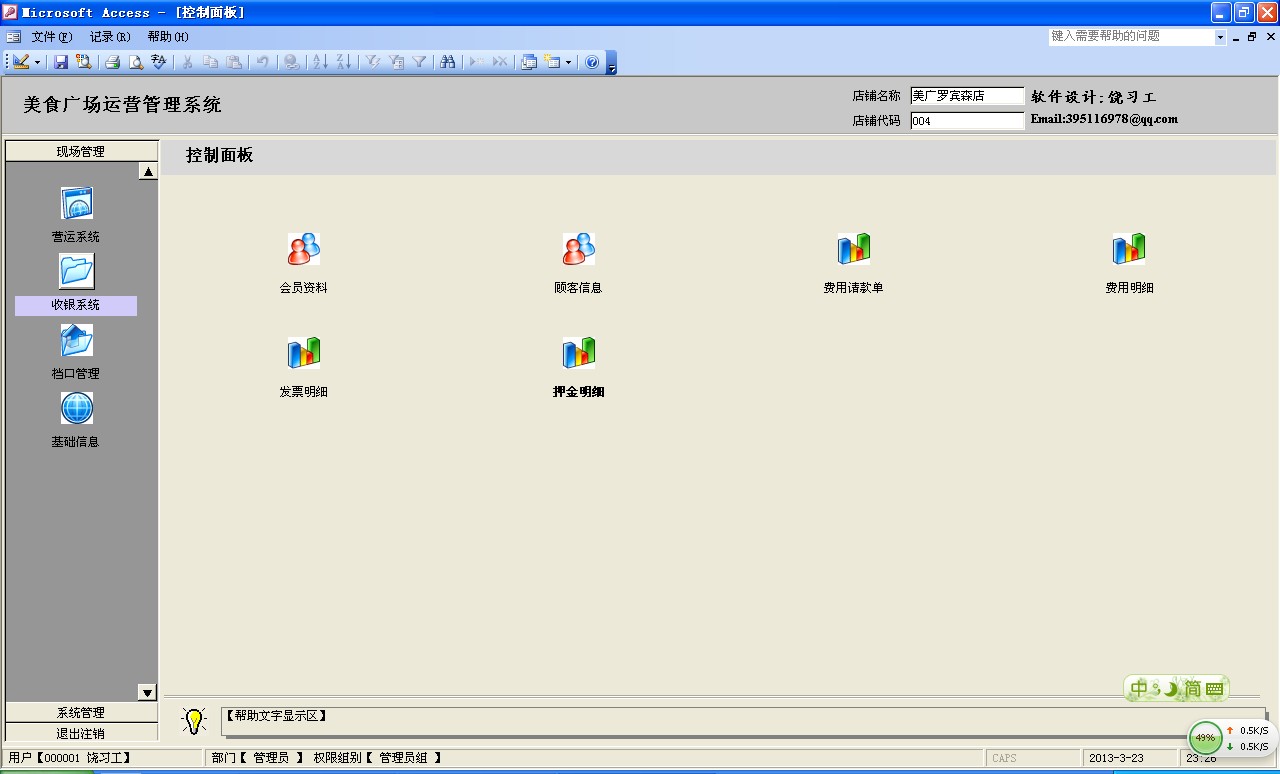Expand the View button dropdown arrow
Screen dimensions: 1280x774
tap(38, 62)
